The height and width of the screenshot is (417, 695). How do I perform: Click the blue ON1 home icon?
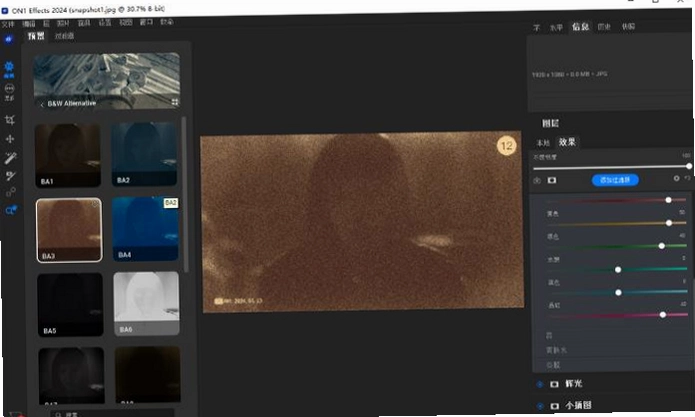pyautogui.click(x=8, y=39)
